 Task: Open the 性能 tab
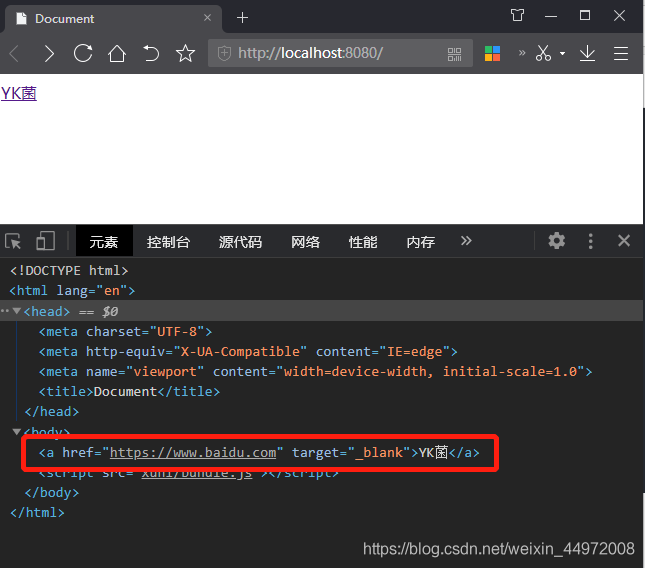(363, 242)
